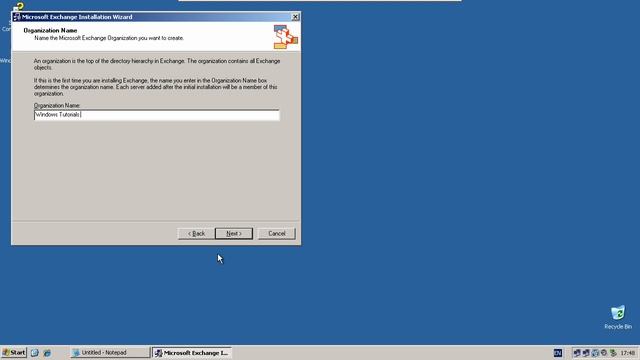The width and height of the screenshot is (640, 360).
Task: Go back with the Back button
Action: (196, 233)
